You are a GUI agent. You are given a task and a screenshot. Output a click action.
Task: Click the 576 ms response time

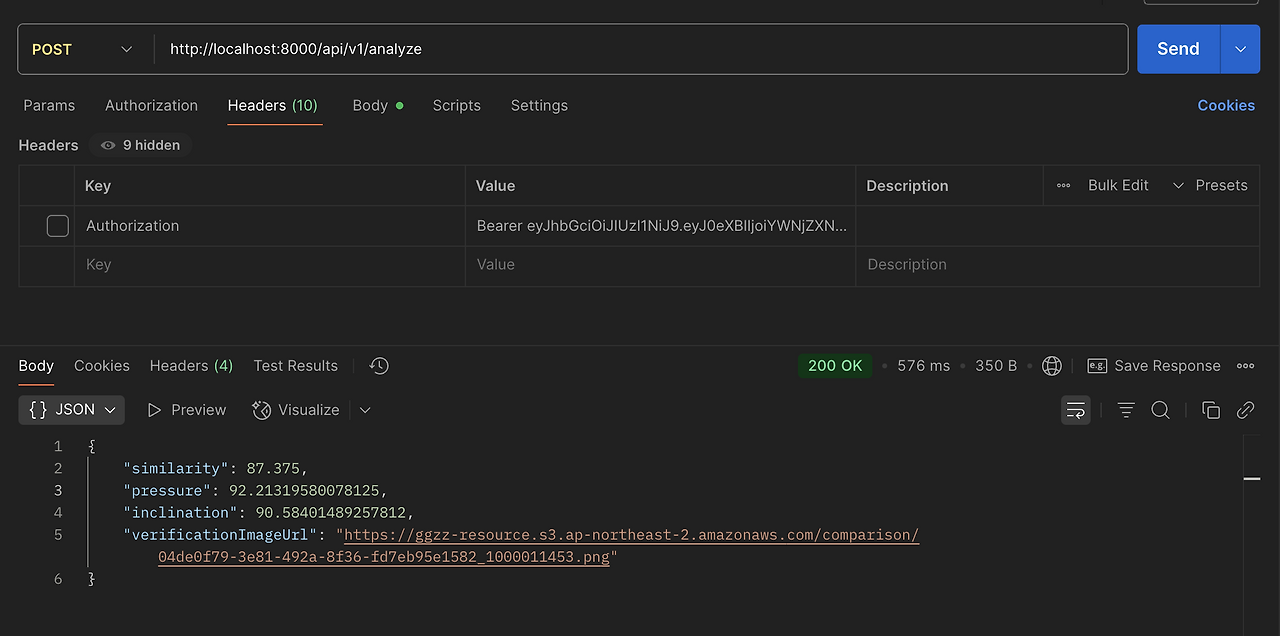924,366
